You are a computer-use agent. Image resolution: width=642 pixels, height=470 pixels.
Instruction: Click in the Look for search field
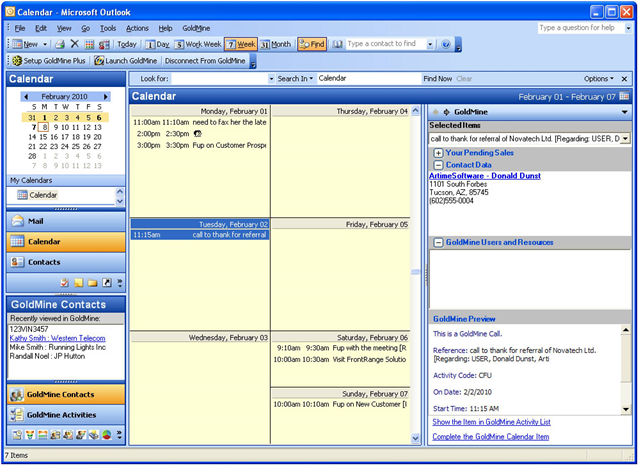click(220, 78)
